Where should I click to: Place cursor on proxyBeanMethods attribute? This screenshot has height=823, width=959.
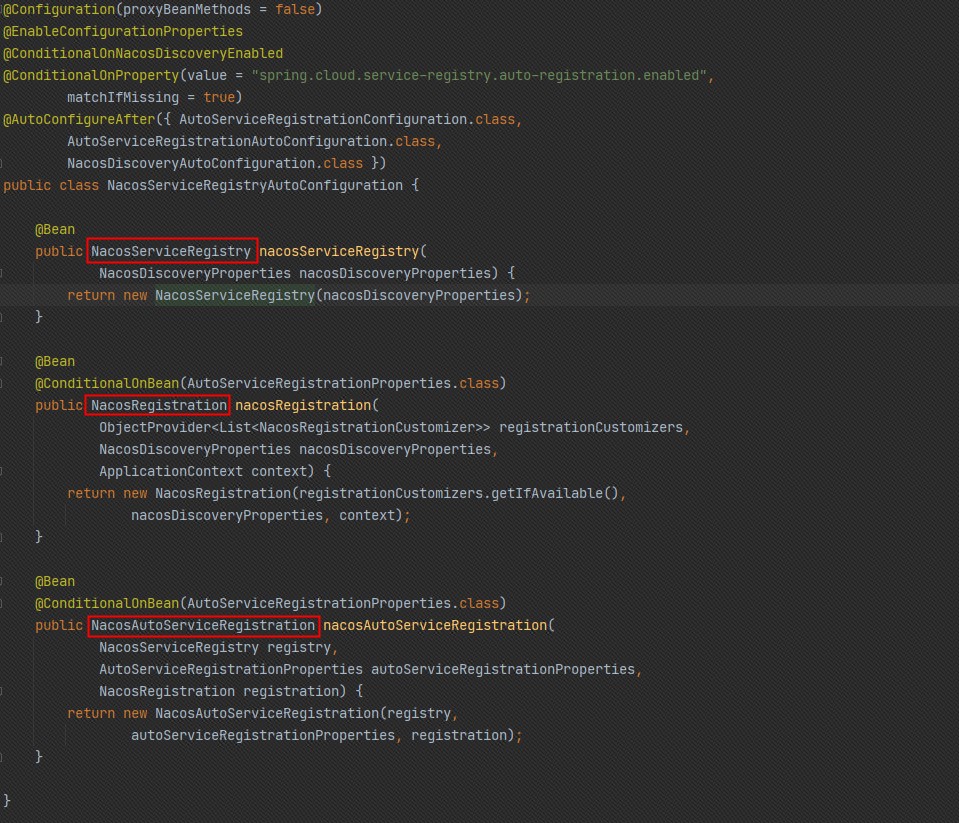187,9
